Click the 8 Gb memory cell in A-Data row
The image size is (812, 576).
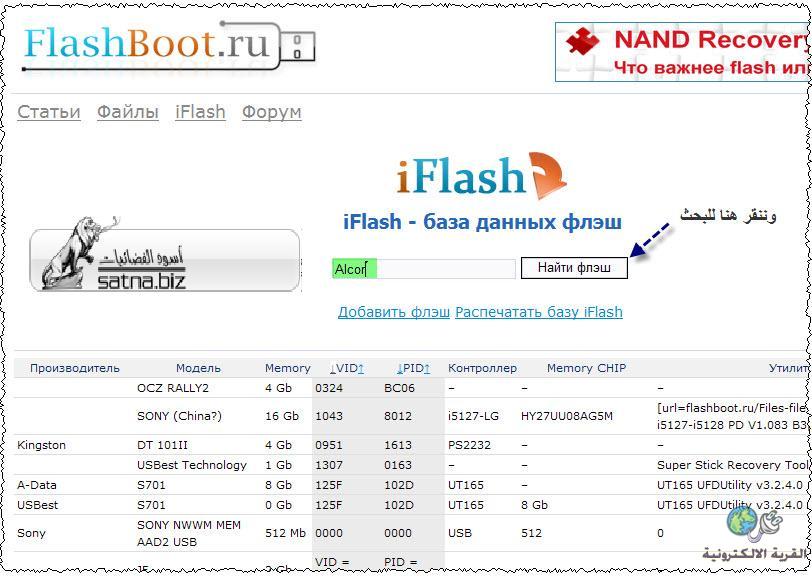278,485
